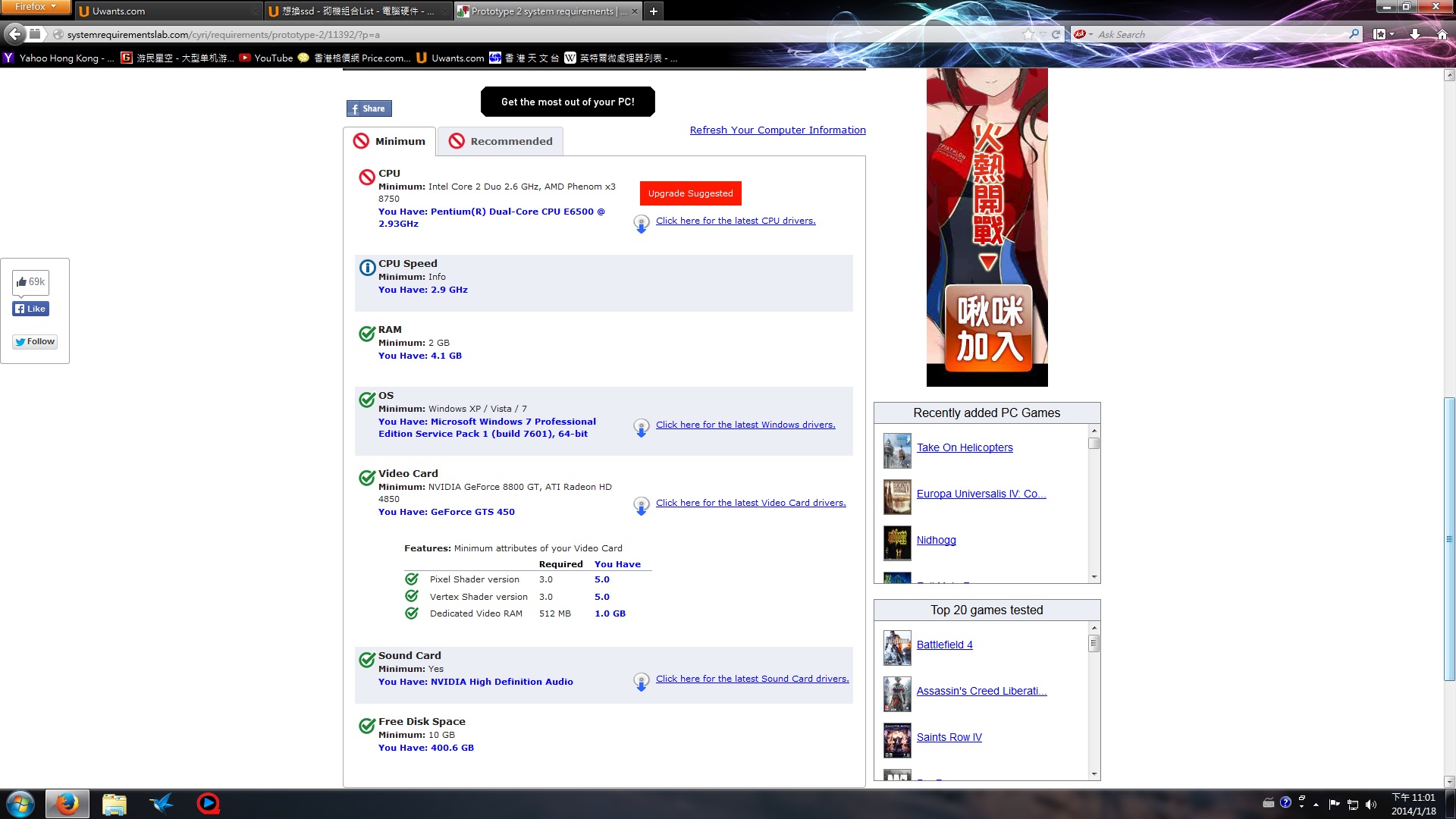Show hidden tray icons arrow

click(x=1316, y=805)
